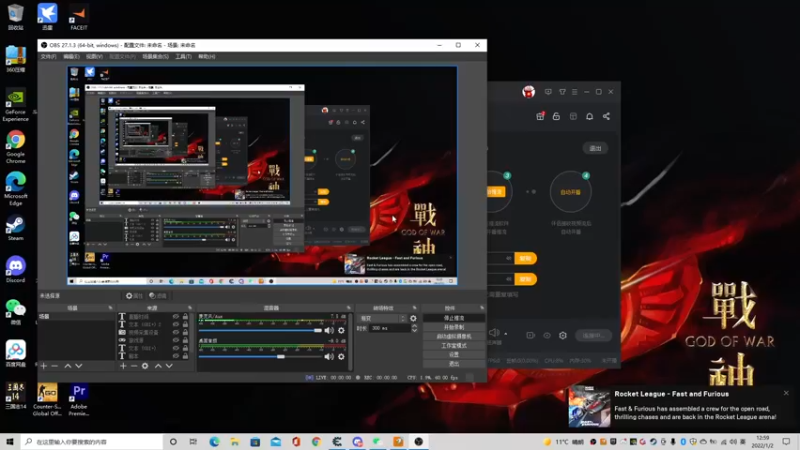Move the selected source down
The width and height of the screenshot is (800, 450).
point(169,366)
